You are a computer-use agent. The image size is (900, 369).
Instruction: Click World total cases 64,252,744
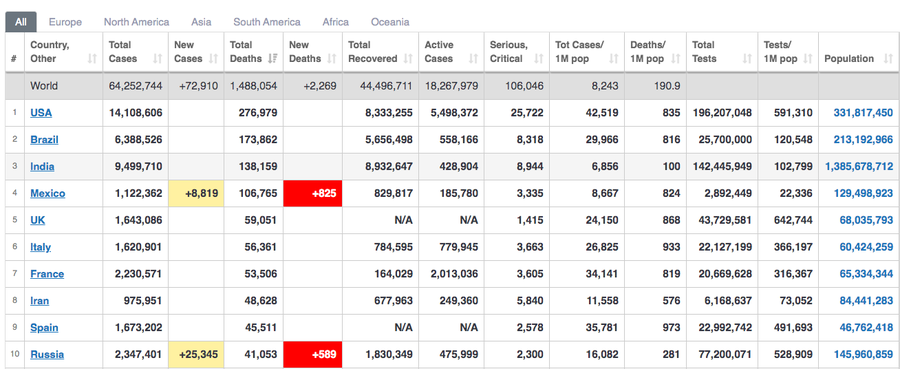135,87
